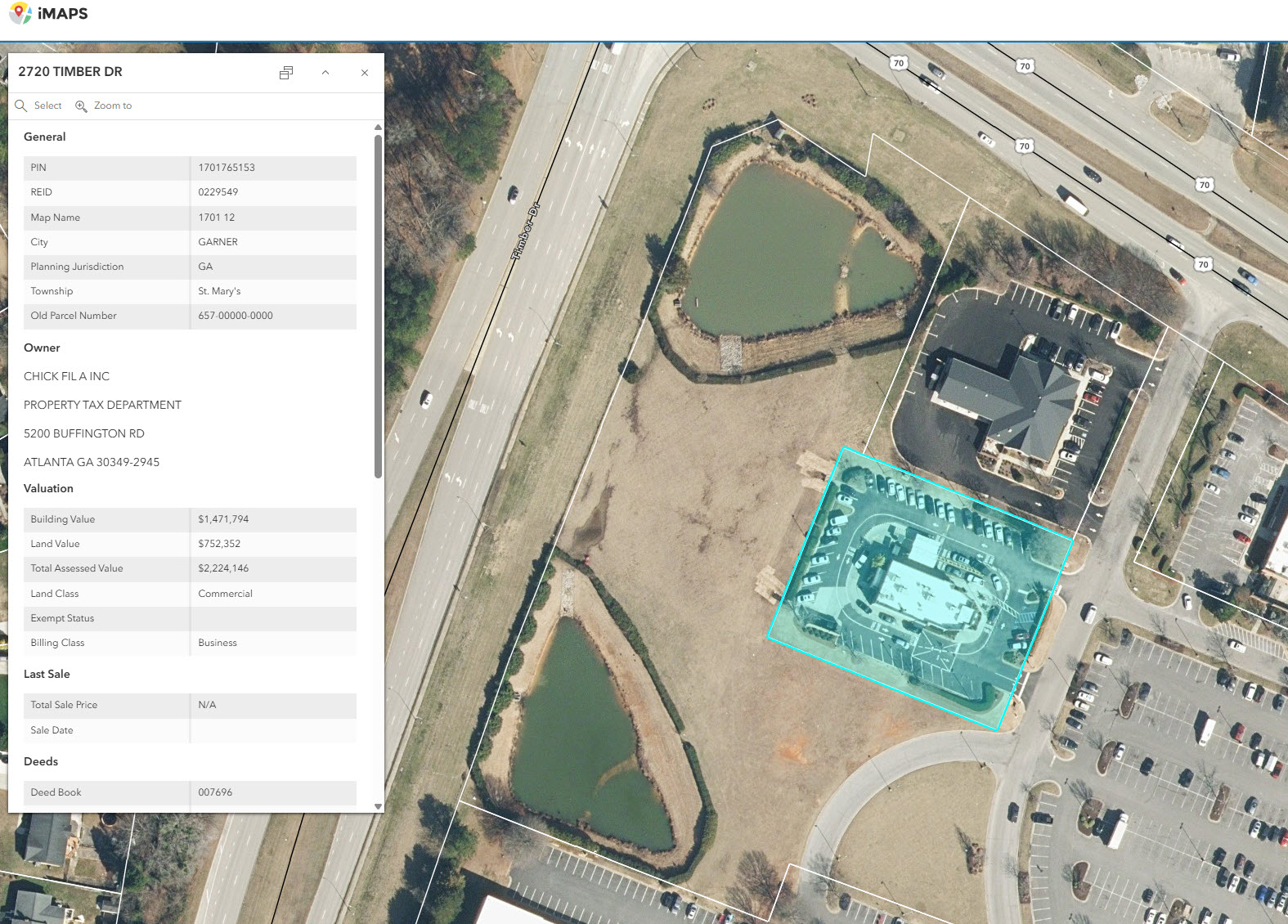Click the Timber Dr street label
1288x924 pixels.
[x=526, y=231]
